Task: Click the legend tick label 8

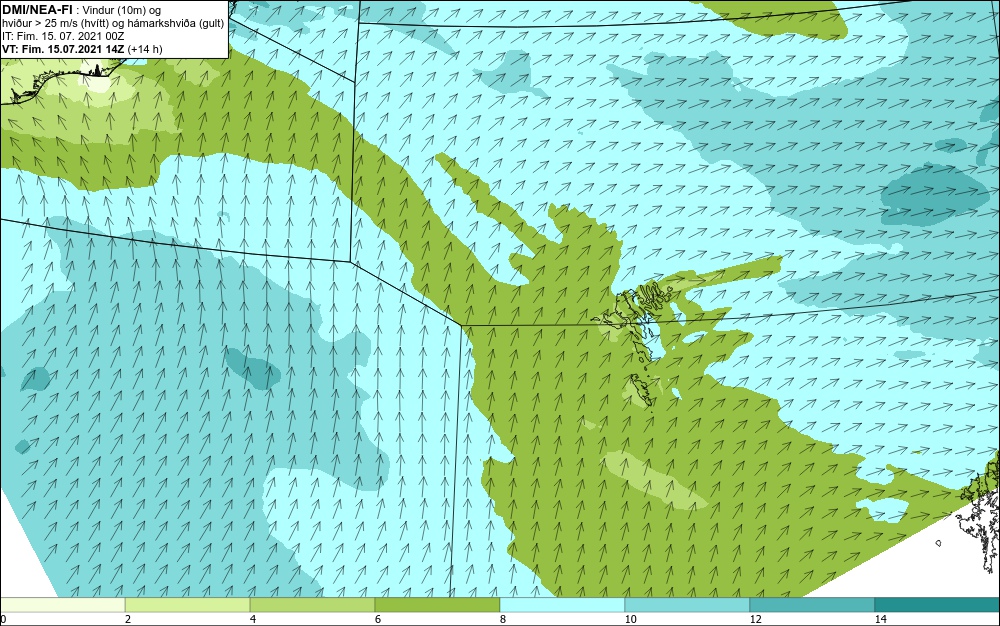Action: pyautogui.click(x=503, y=619)
